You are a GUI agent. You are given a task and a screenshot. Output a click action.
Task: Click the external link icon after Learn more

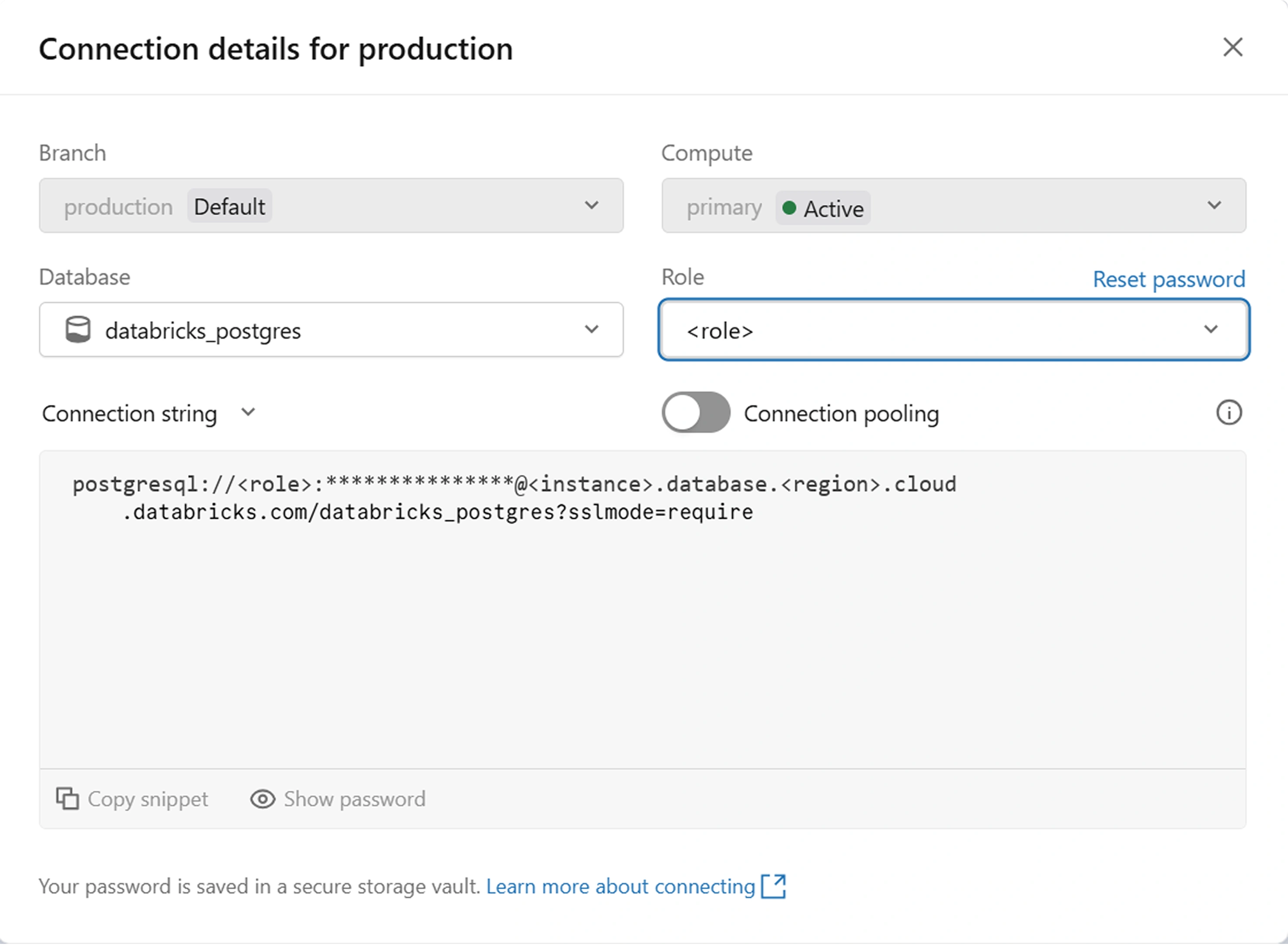click(x=774, y=886)
